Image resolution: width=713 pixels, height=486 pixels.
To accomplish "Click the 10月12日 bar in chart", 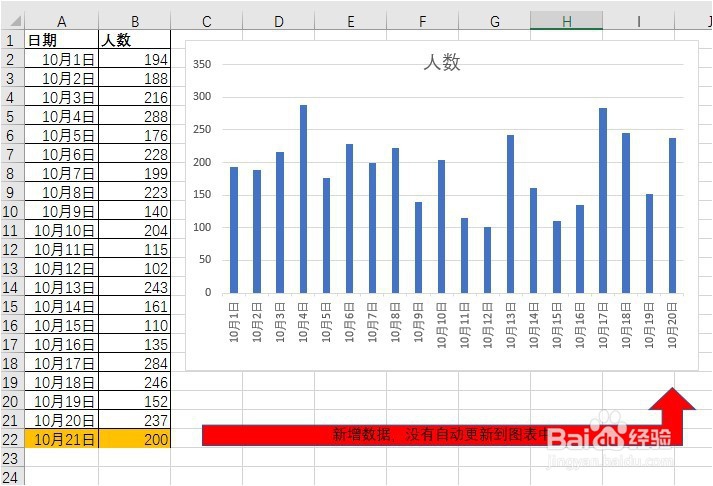I will tap(487, 260).
